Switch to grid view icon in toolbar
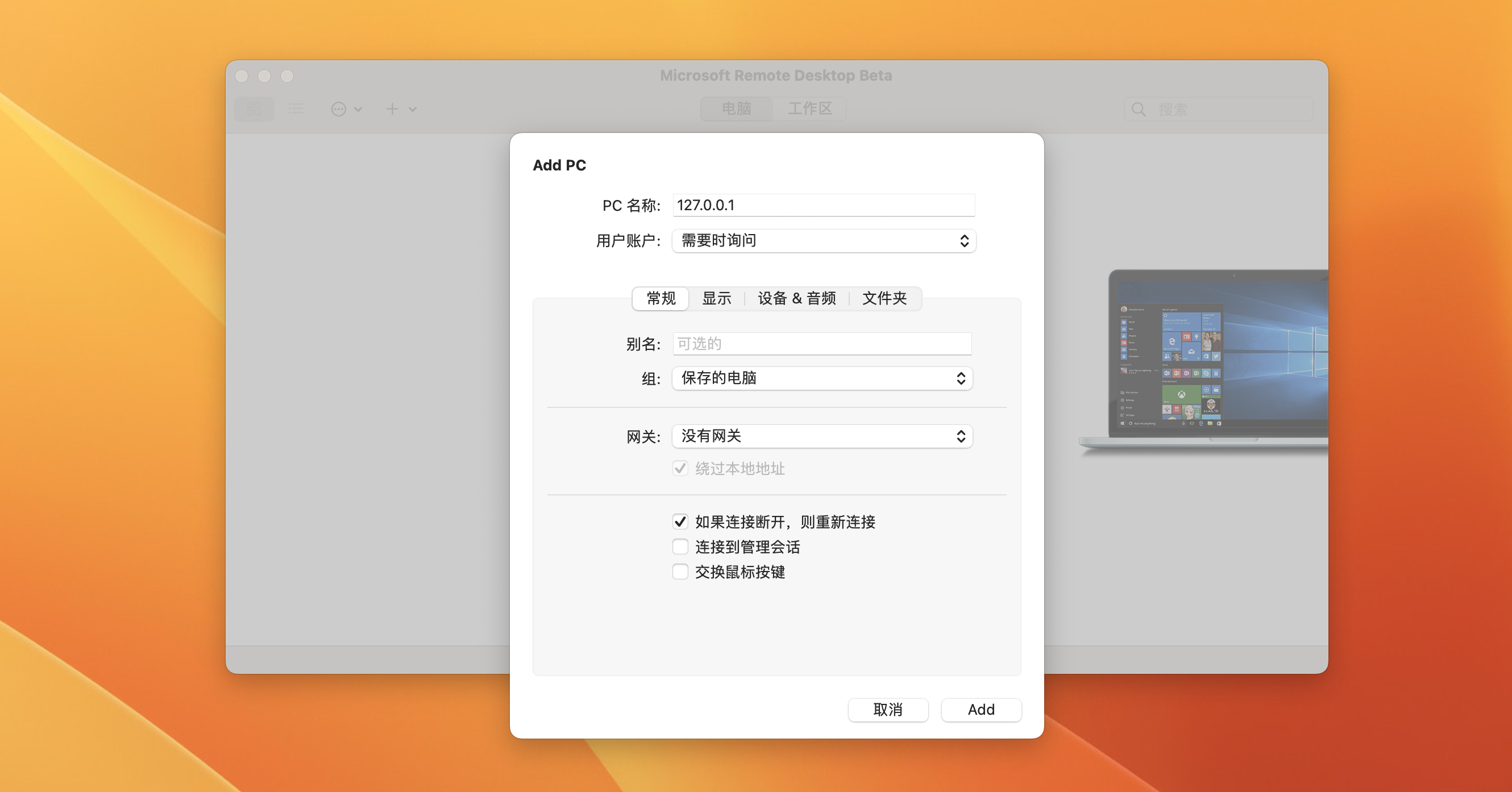Image resolution: width=1512 pixels, height=792 pixels. pyautogui.click(x=254, y=109)
